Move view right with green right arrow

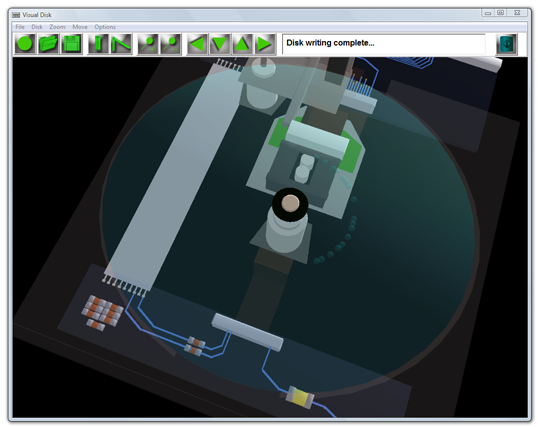tap(265, 44)
